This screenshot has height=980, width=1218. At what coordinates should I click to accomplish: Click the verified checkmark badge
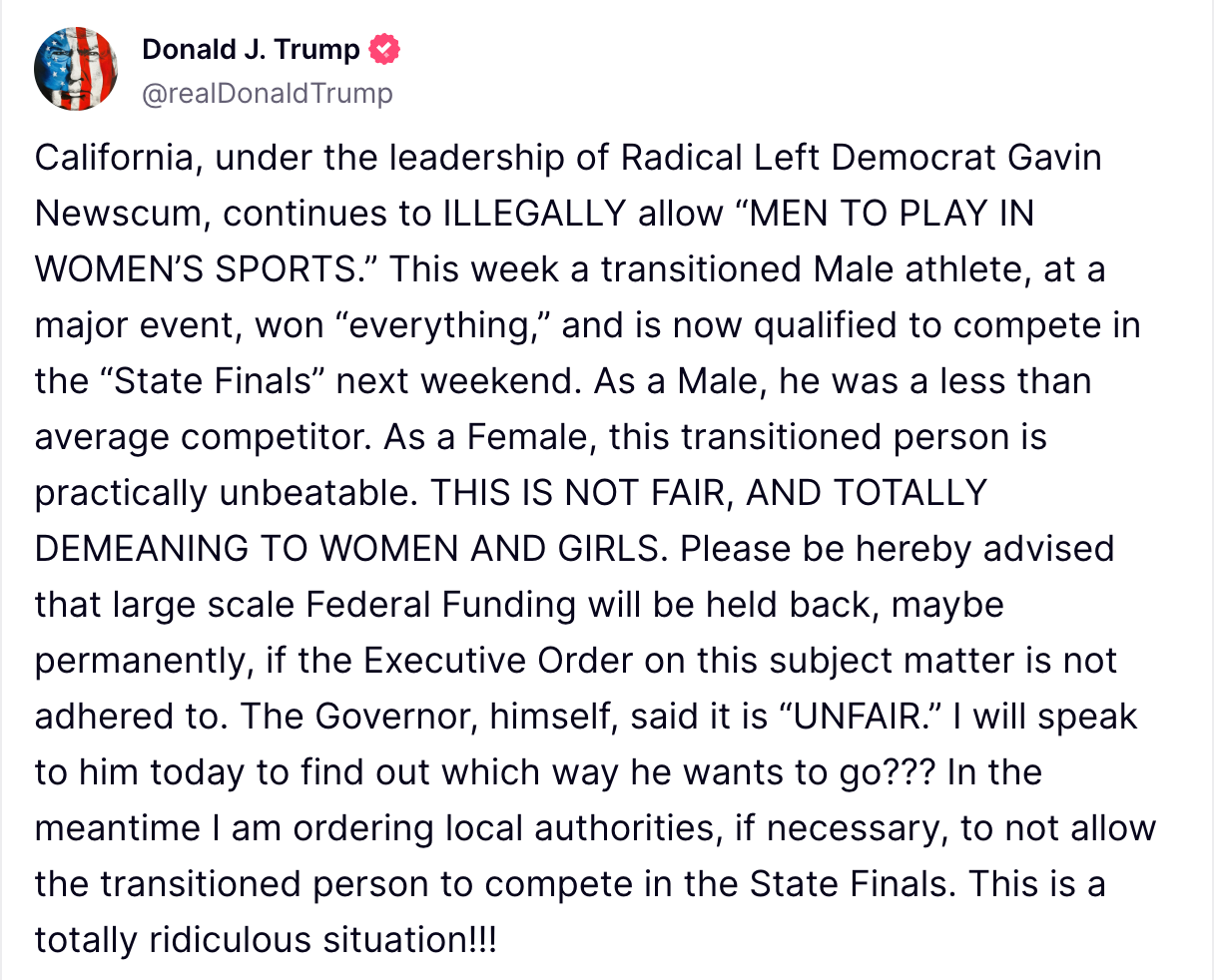(384, 49)
